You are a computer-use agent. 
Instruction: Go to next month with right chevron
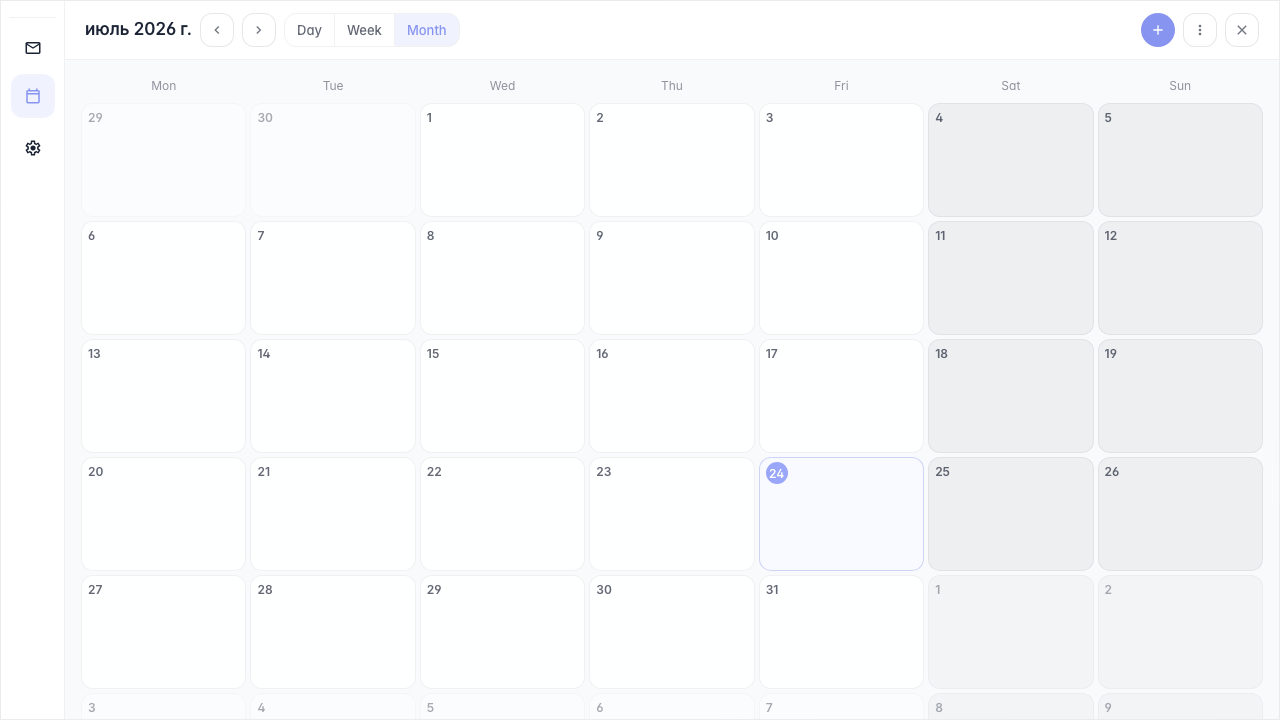(259, 30)
